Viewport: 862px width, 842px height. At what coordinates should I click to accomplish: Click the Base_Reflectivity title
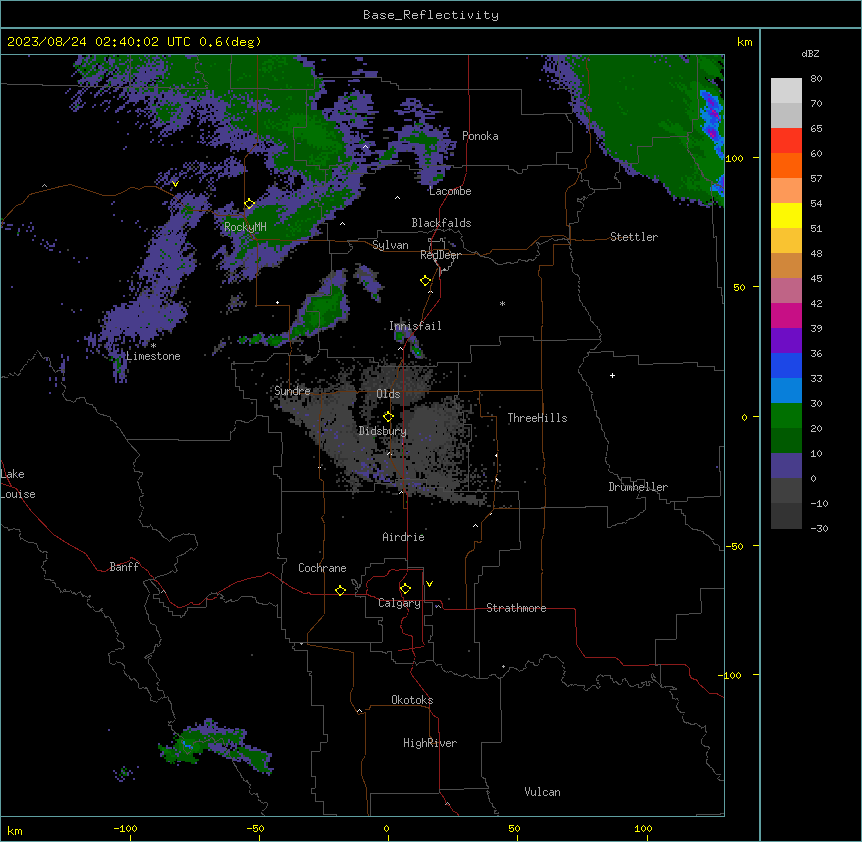pos(431,15)
